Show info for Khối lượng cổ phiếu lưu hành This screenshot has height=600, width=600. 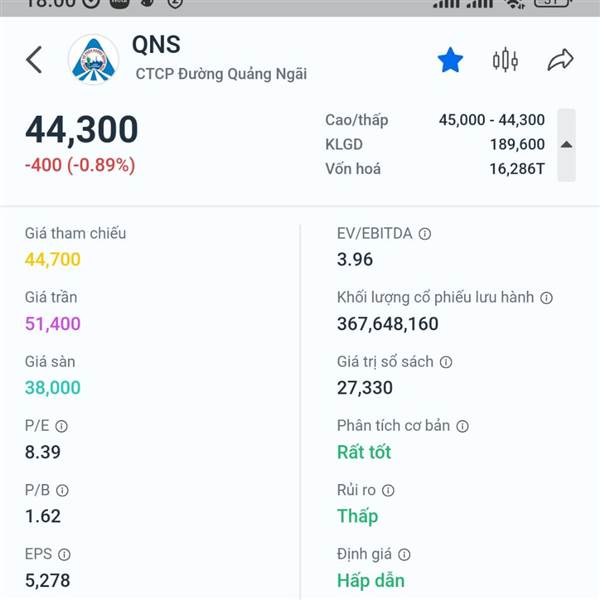(547, 298)
